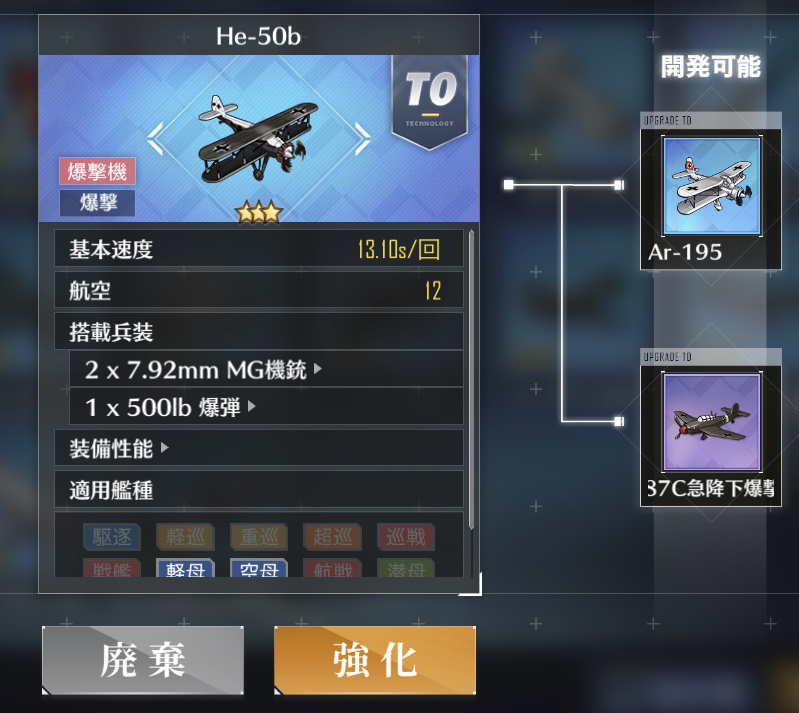Tap the three star rarity icons
Screen dimensions: 799x713
[x=258, y=212]
